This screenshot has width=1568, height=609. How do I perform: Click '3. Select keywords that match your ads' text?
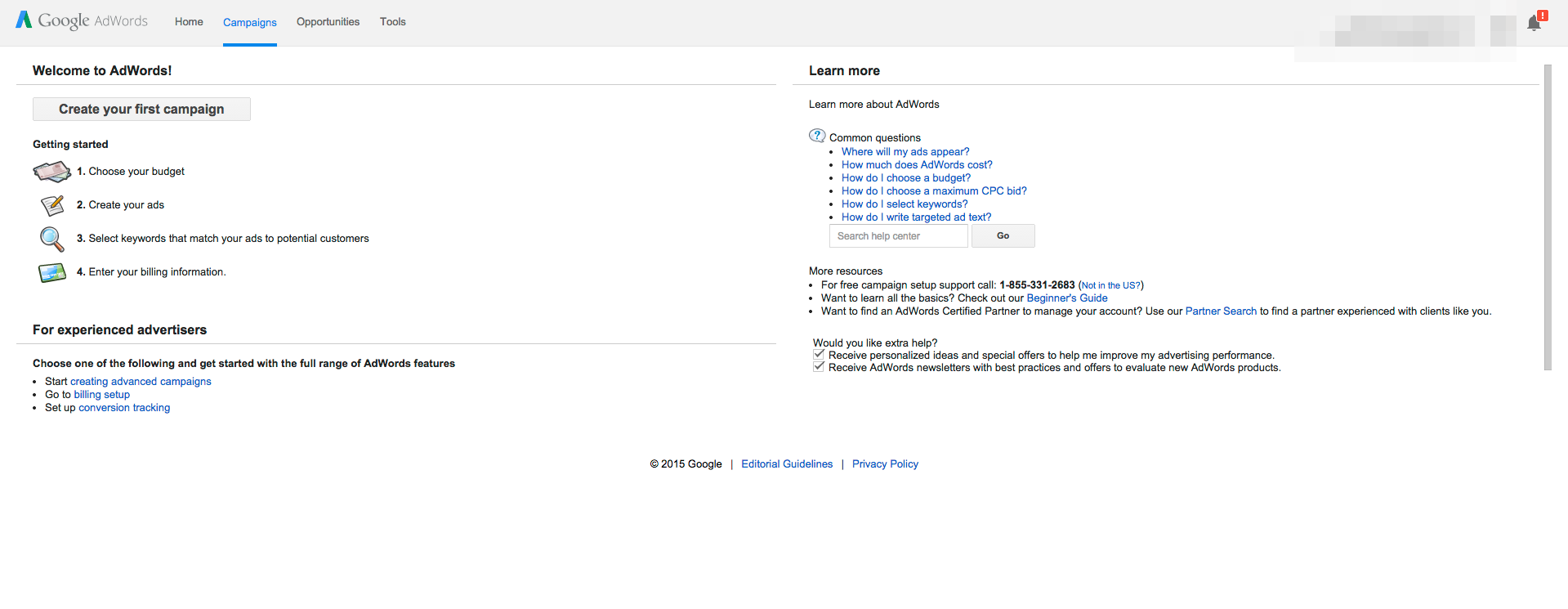point(223,239)
